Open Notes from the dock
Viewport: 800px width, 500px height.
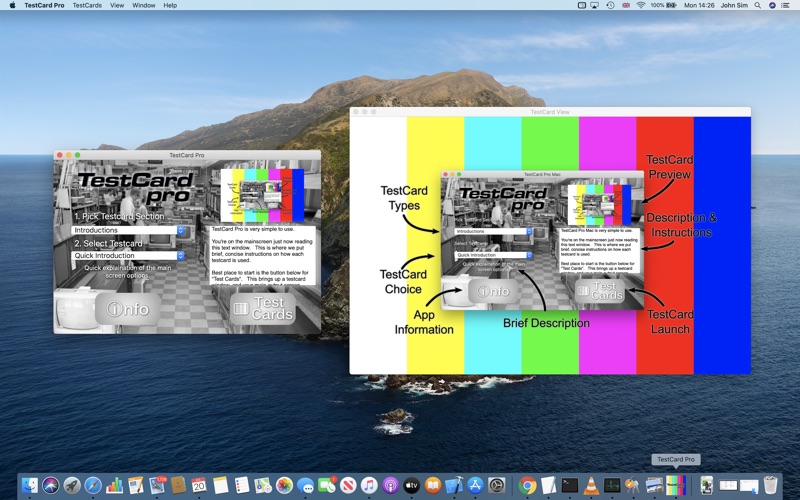coord(220,485)
